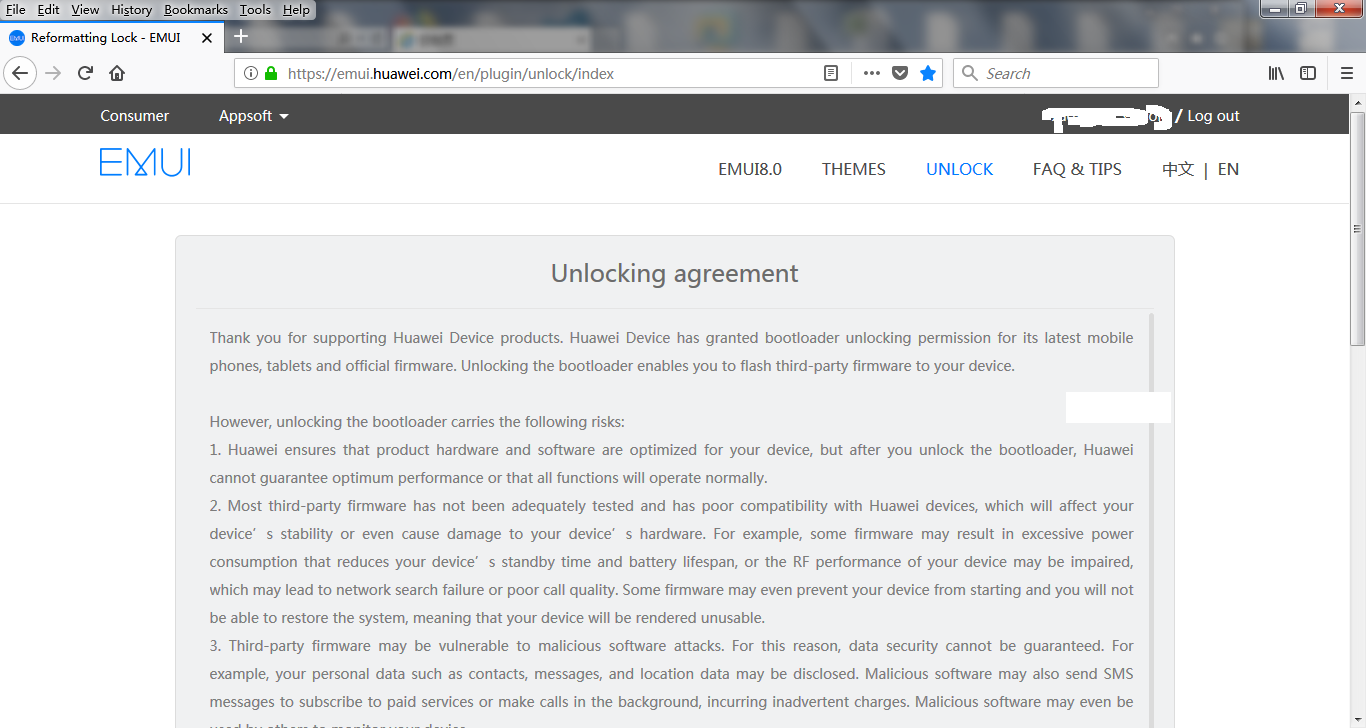Go back with the browser back arrow
Image resolution: width=1366 pixels, height=728 pixels.
(20, 73)
